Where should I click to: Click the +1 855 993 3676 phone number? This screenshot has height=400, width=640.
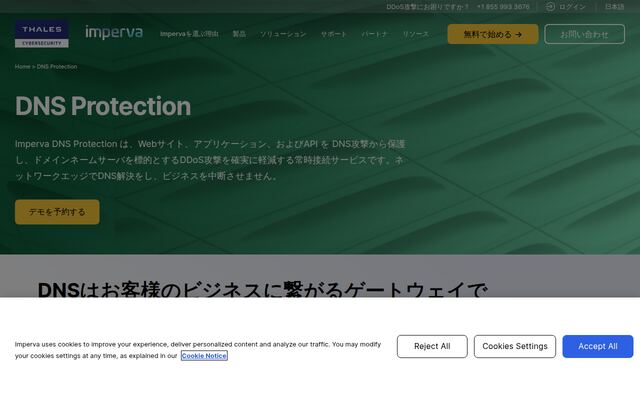503,7
